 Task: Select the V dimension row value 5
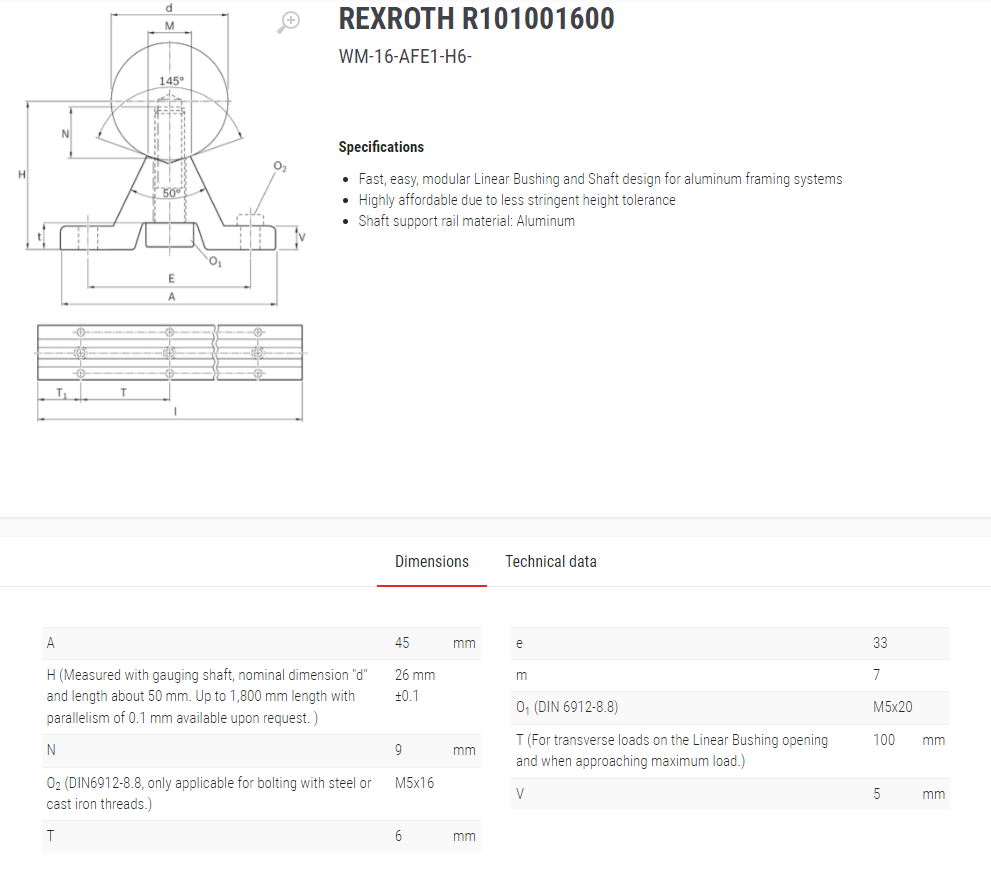(876, 794)
